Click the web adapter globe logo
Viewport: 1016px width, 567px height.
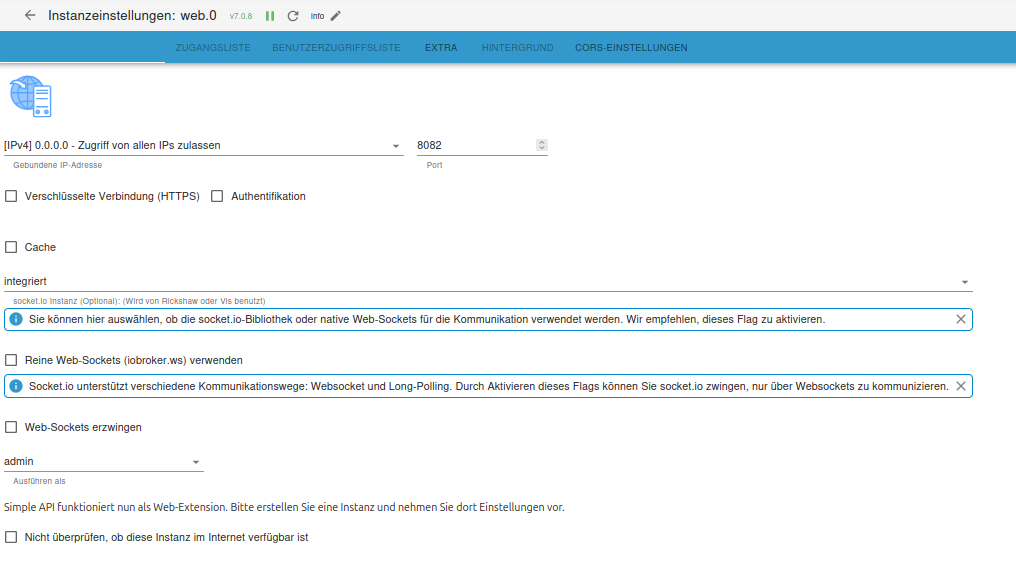point(30,96)
